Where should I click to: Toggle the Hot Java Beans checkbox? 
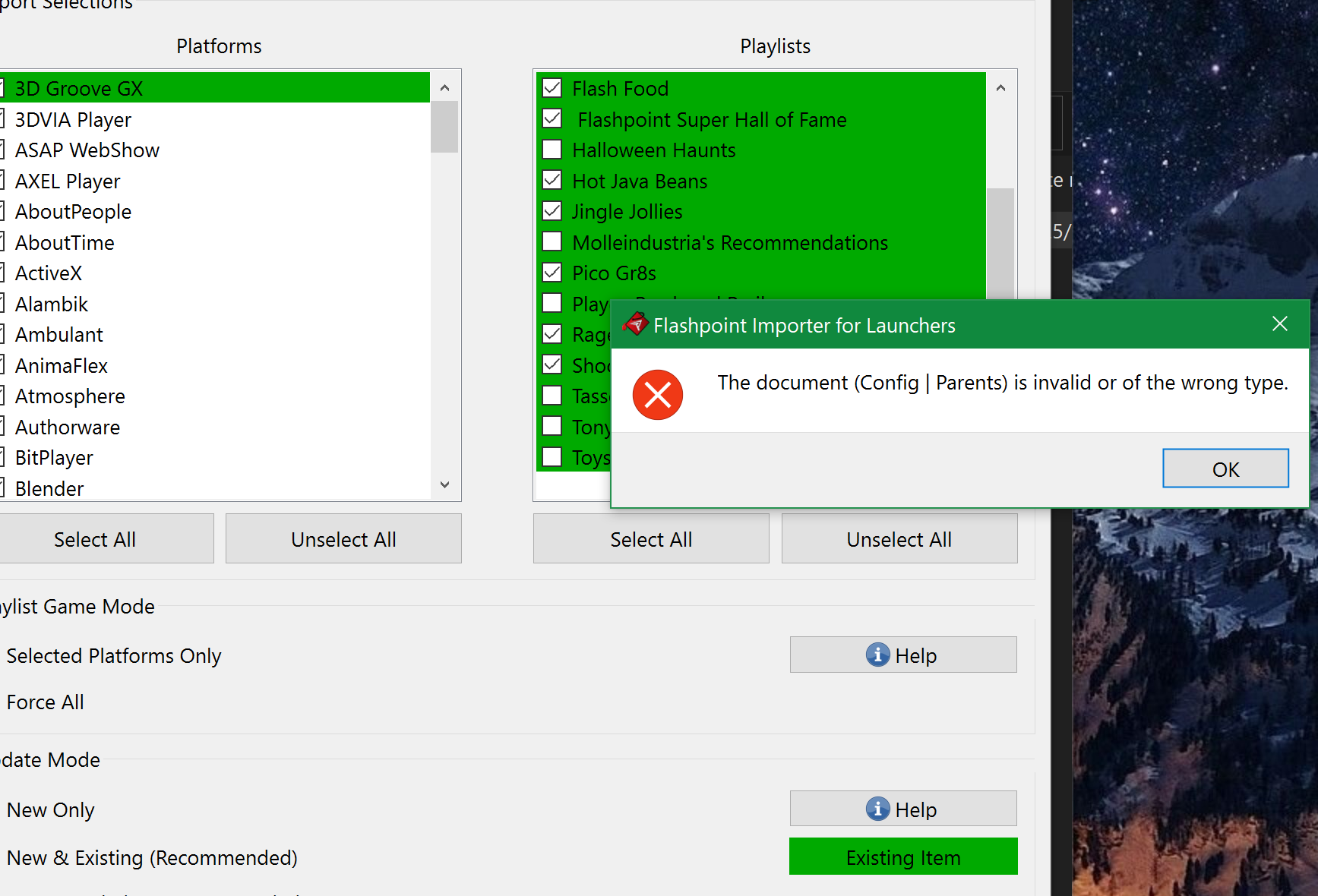552,181
